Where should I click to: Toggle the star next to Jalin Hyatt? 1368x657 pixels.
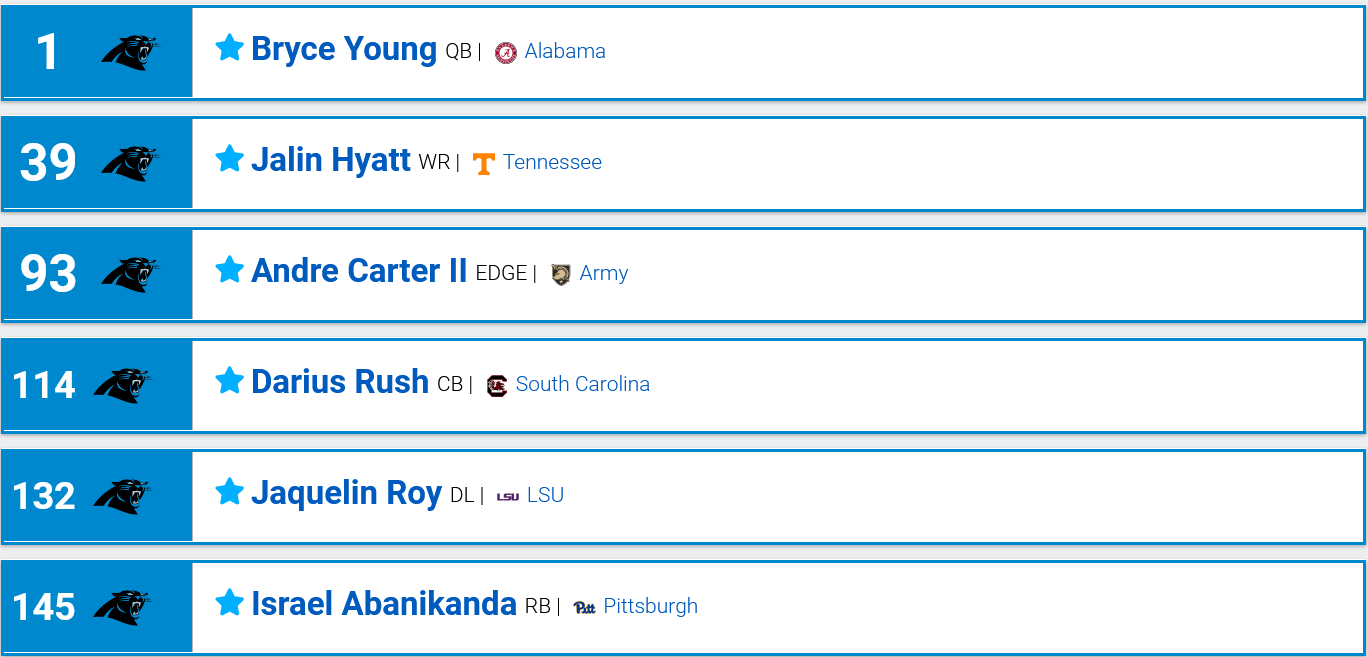click(x=229, y=158)
